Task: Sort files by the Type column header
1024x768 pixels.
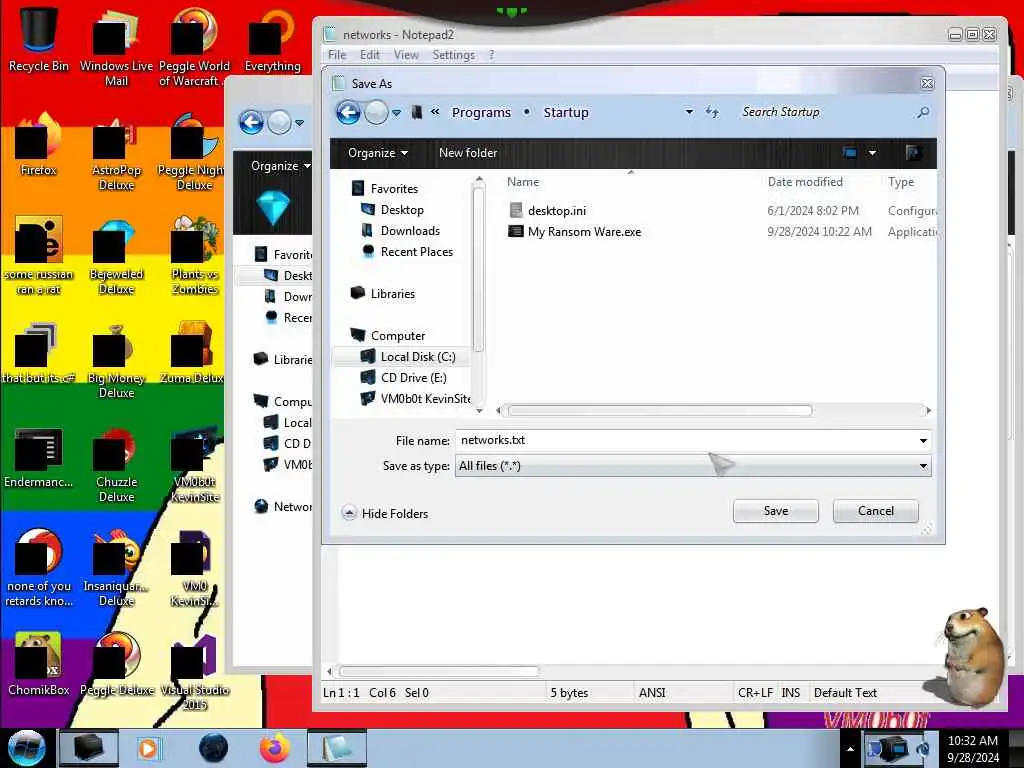Action: (x=901, y=182)
